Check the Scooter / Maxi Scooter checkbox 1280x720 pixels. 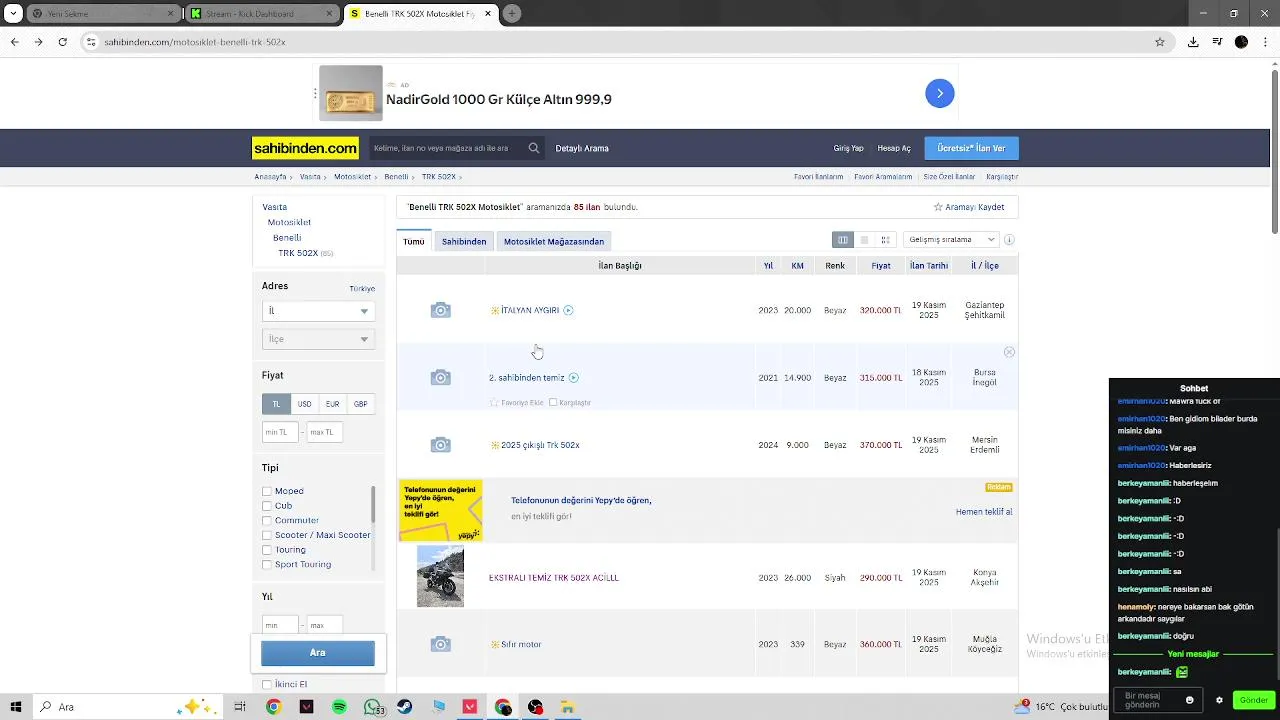click(x=267, y=535)
